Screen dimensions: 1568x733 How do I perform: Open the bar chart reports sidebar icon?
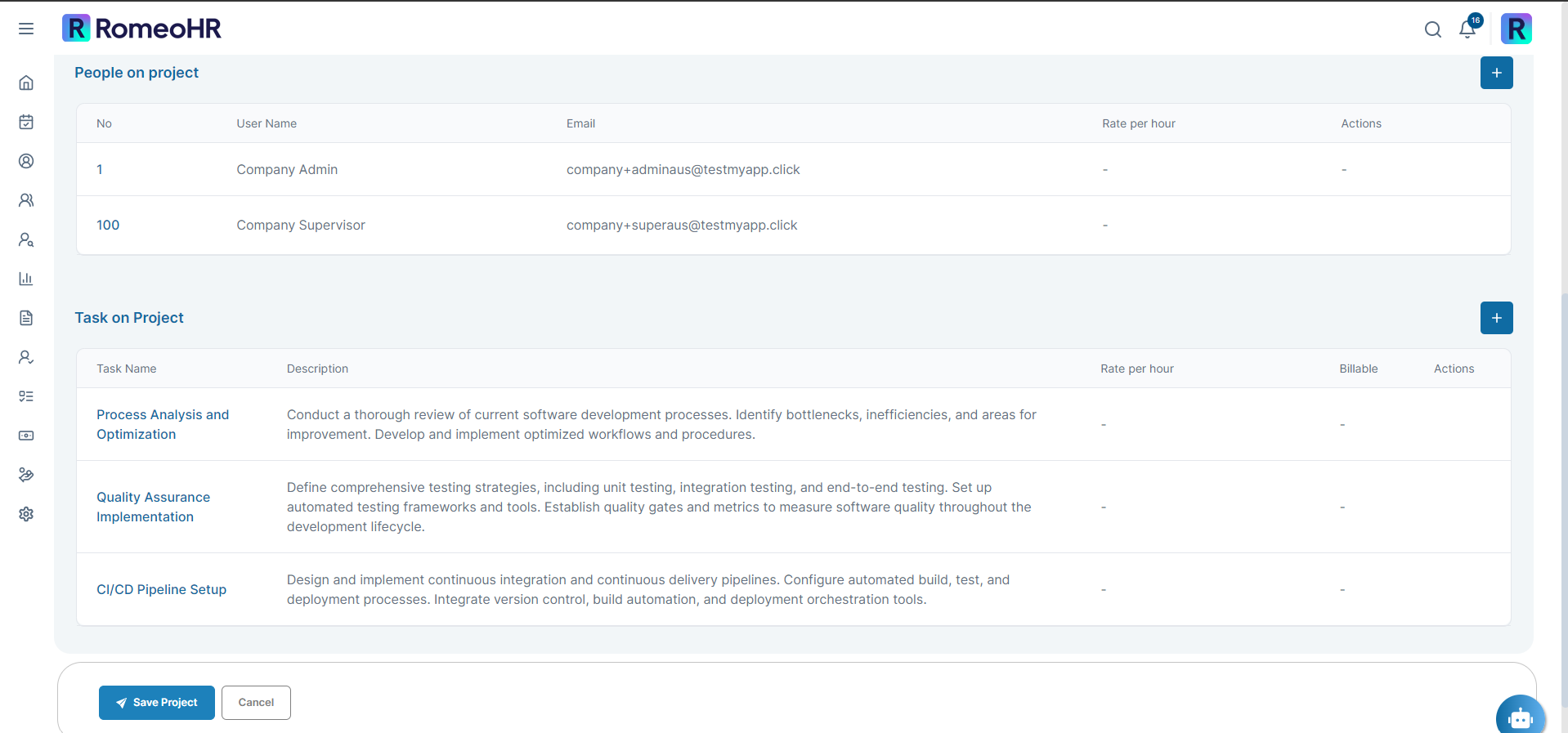click(26, 279)
